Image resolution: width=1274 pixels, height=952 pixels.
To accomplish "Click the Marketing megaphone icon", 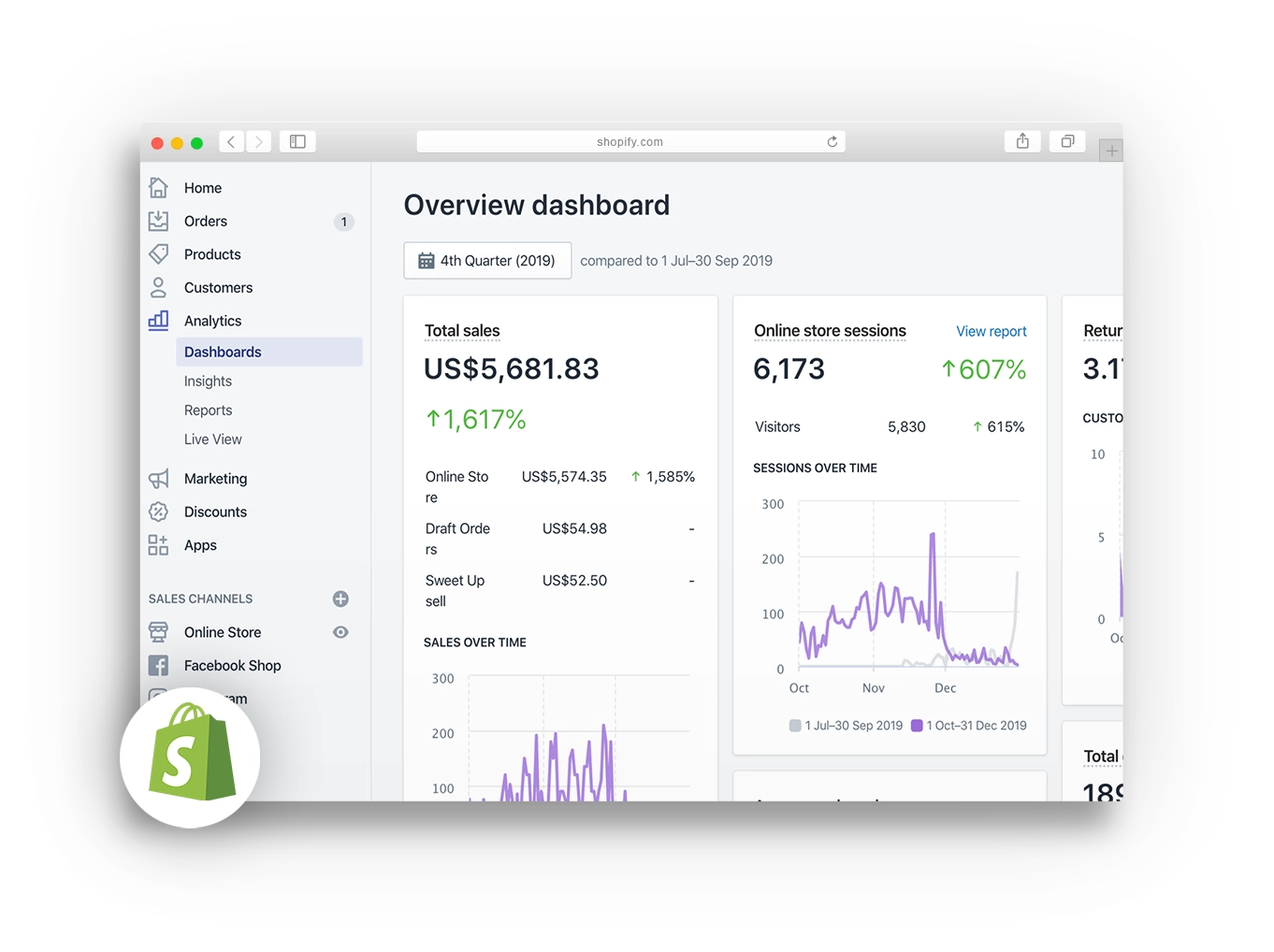I will pyautogui.click(x=158, y=479).
